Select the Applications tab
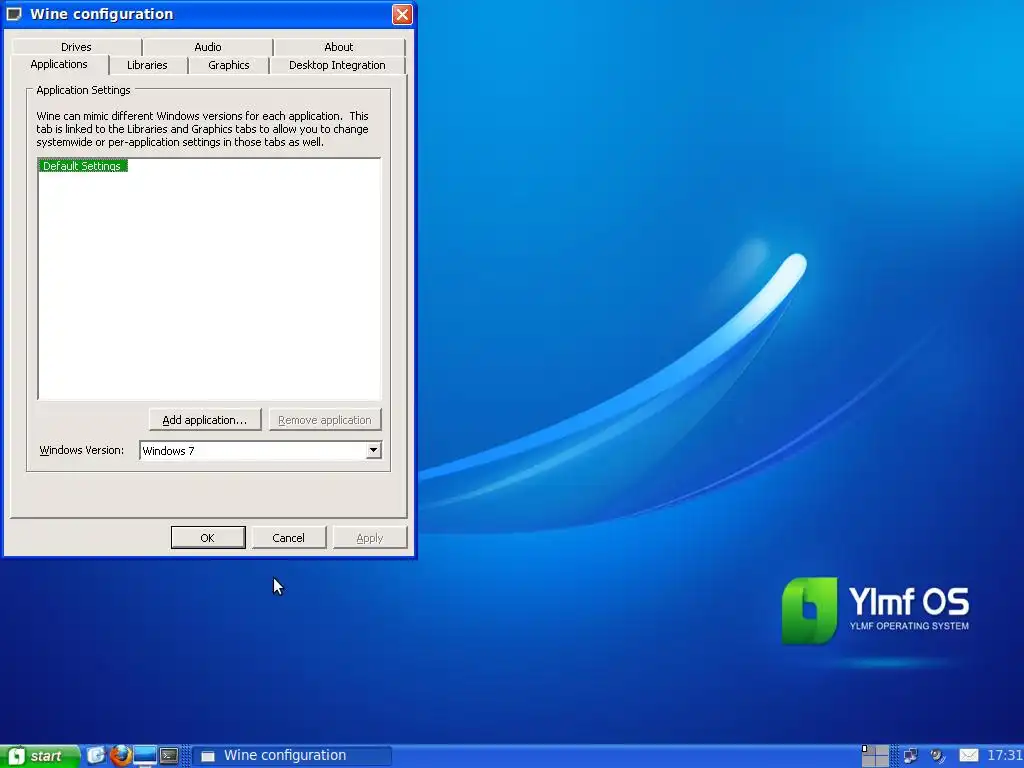The image size is (1024, 768). tap(59, 64)
